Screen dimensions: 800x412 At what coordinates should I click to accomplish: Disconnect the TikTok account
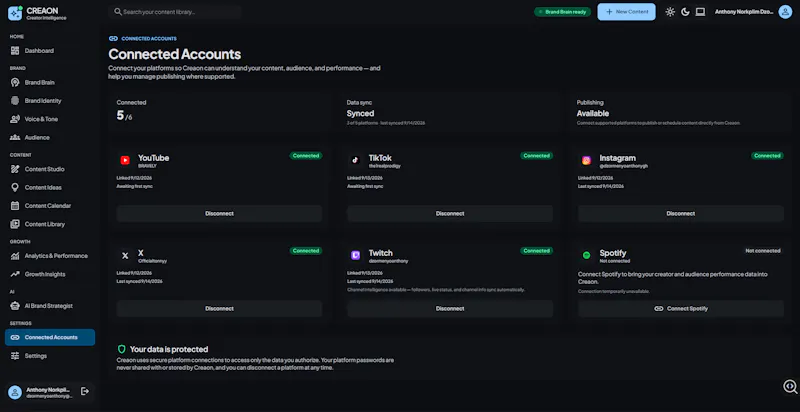(x=450, y=214)
